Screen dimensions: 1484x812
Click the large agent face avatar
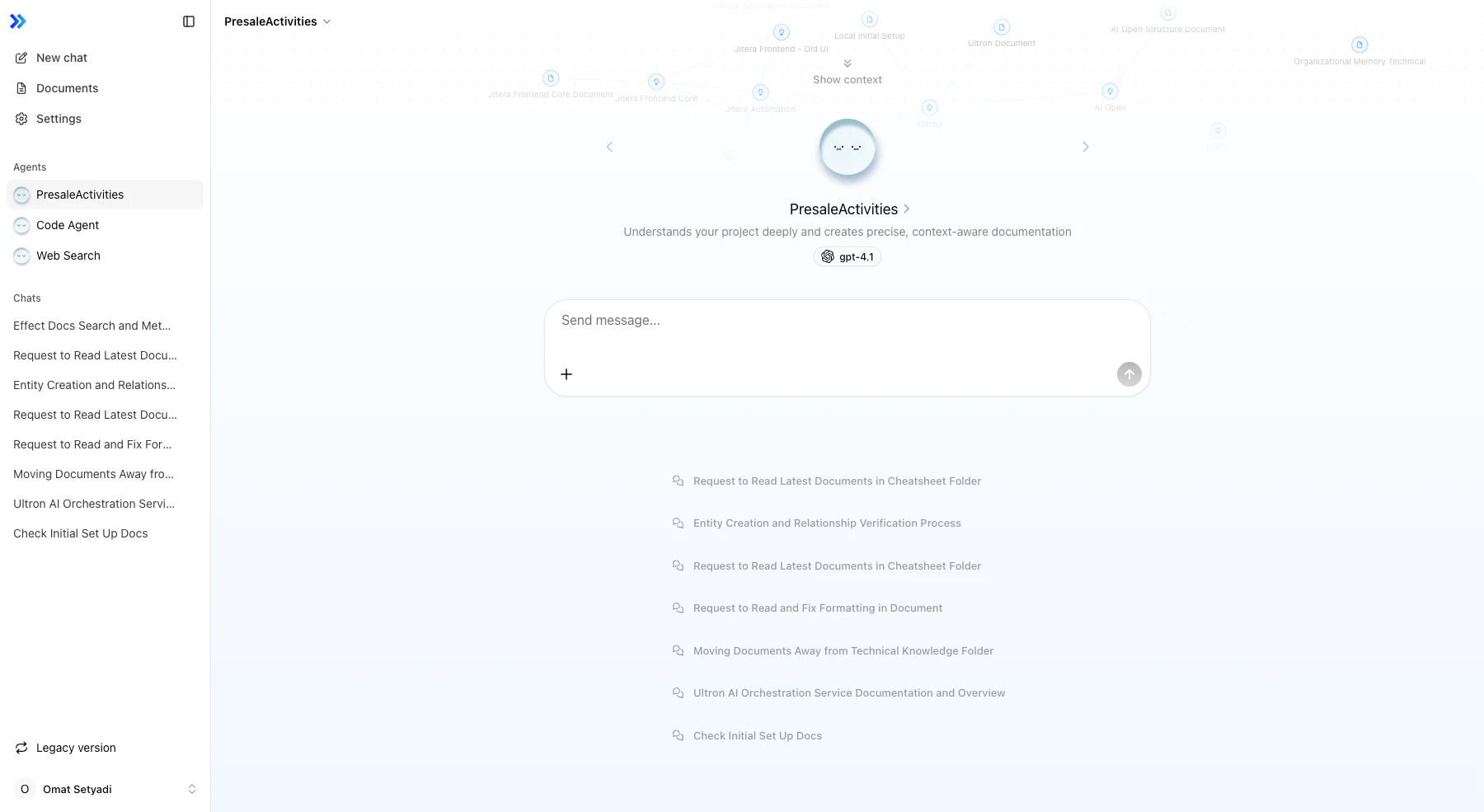pos(848,148)
